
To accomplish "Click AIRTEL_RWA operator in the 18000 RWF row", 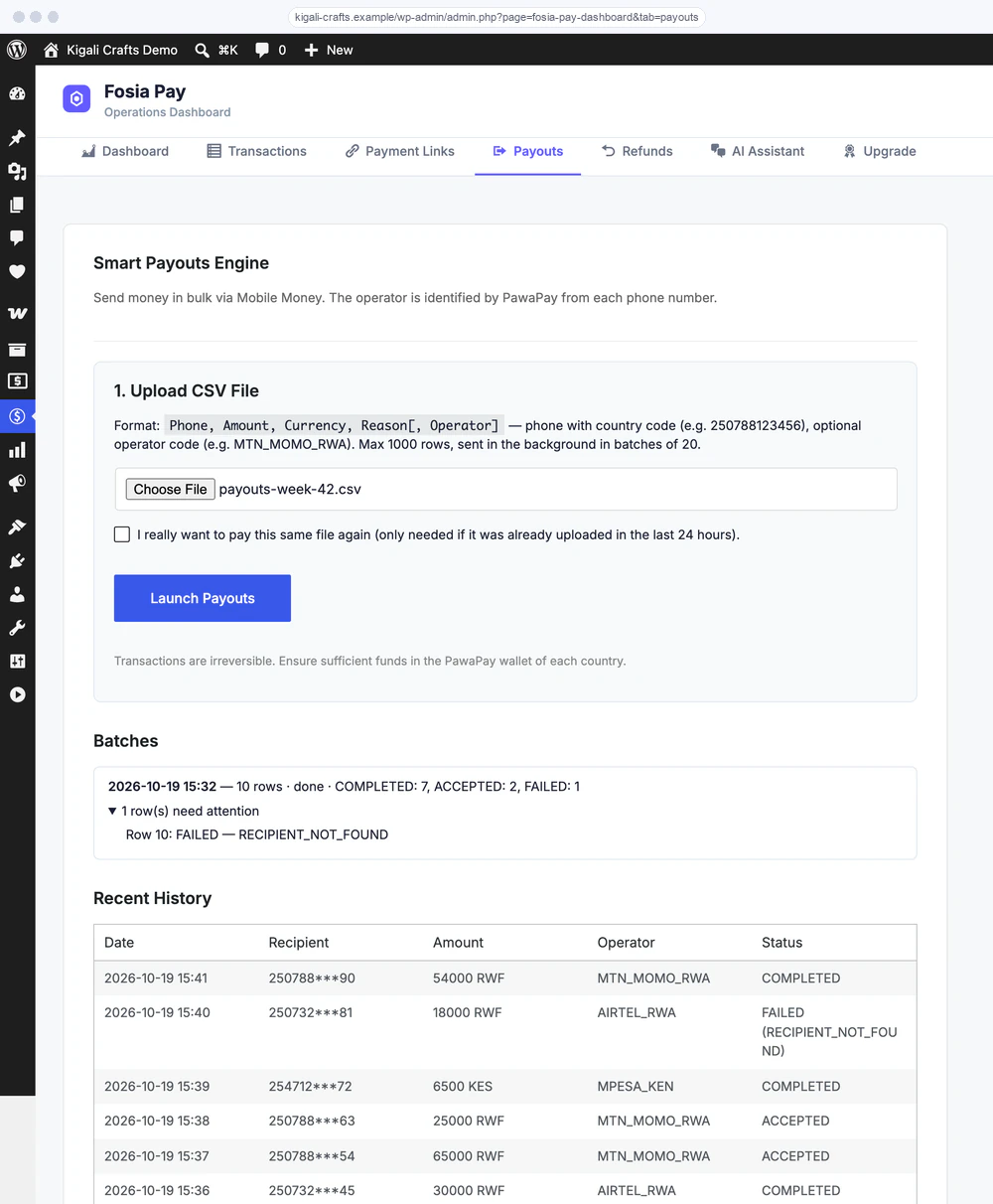I will coord(637,1013).
